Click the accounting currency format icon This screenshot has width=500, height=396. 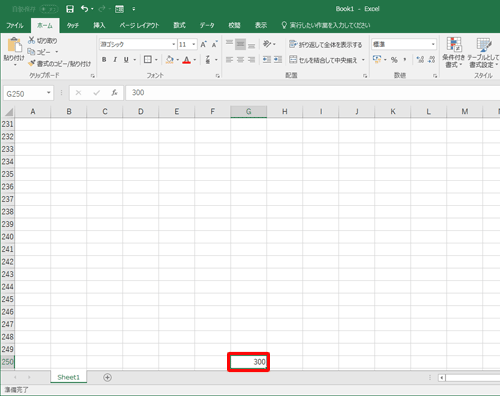click(377, 60)
